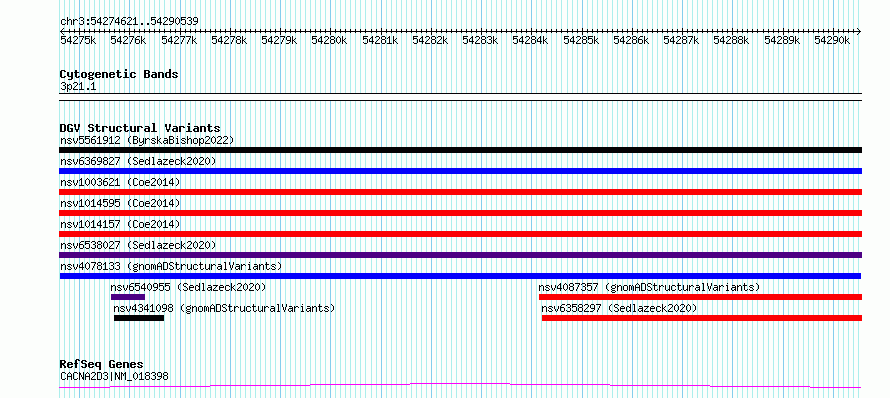Click the nsv6538027 (Sedlazeck2020) label

click(x=138, y=245)
